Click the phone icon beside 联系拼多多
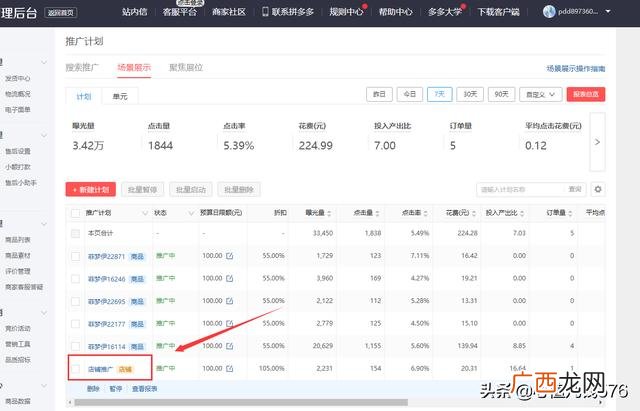The height and width of the screenshot is (411, 640). [x=265, y=11]
